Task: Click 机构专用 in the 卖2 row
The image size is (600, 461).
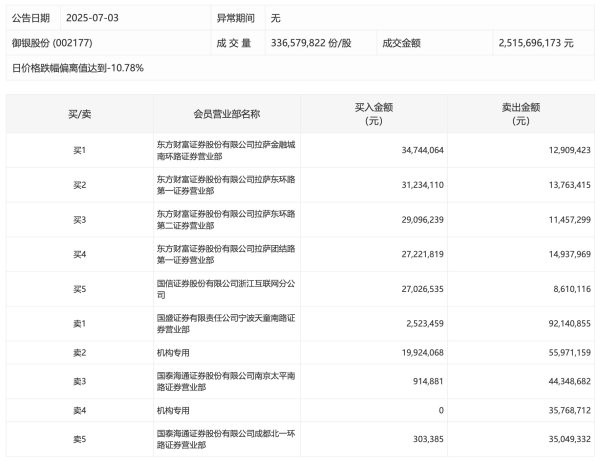Action: pyautogui.click(x=173, y=353)
